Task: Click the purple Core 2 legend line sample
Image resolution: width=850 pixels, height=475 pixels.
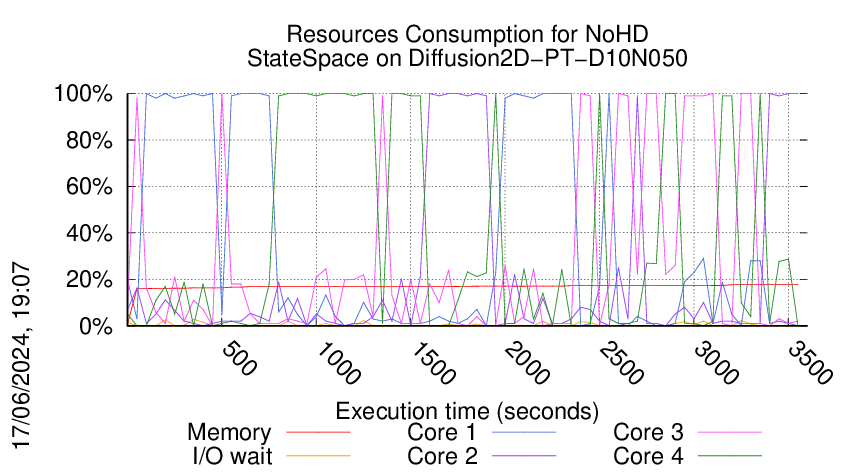Action: pos(524,455)
